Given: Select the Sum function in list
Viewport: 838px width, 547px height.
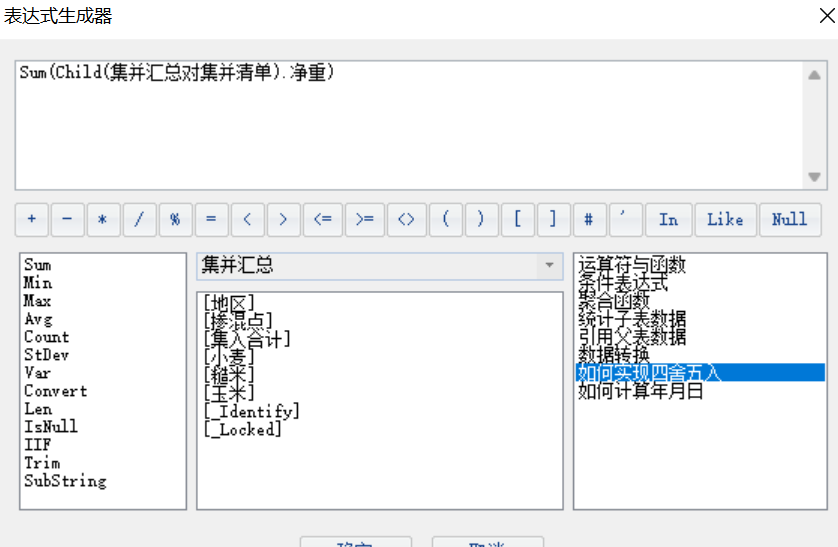Looking at the screenshot, I should click(x=38, y=265).
